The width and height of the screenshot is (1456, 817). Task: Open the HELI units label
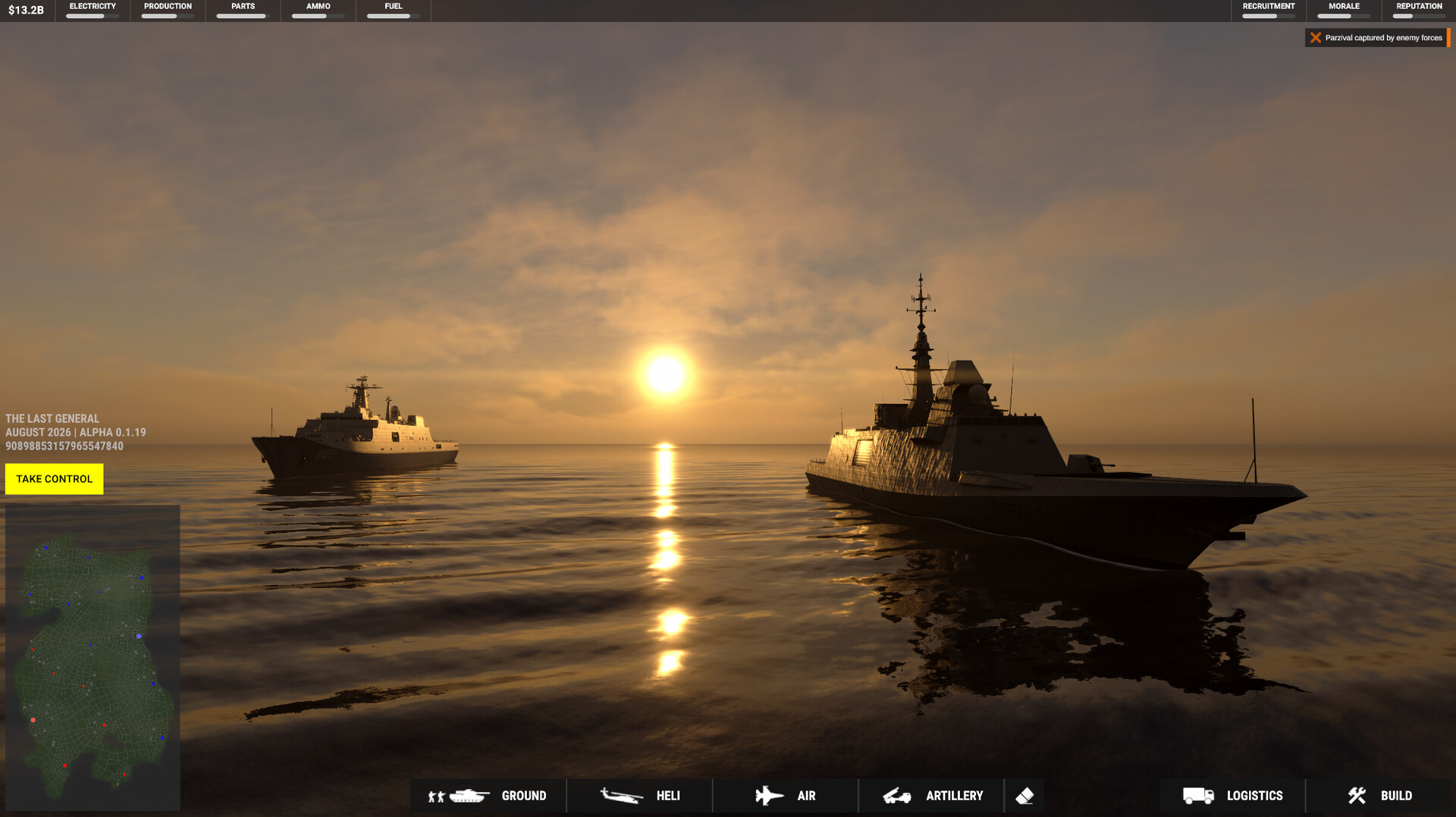(668, 796)
